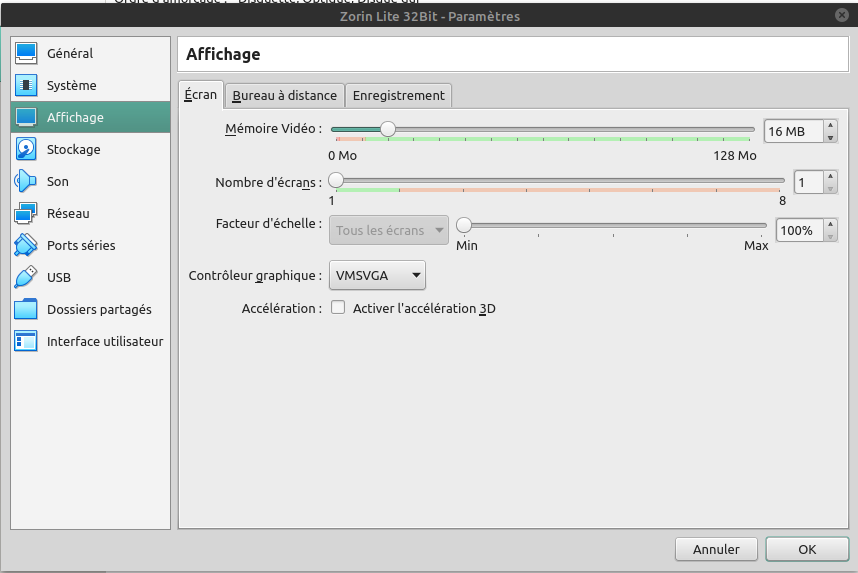
Task: Open the Réseau network icon
Action: (26, 214)
